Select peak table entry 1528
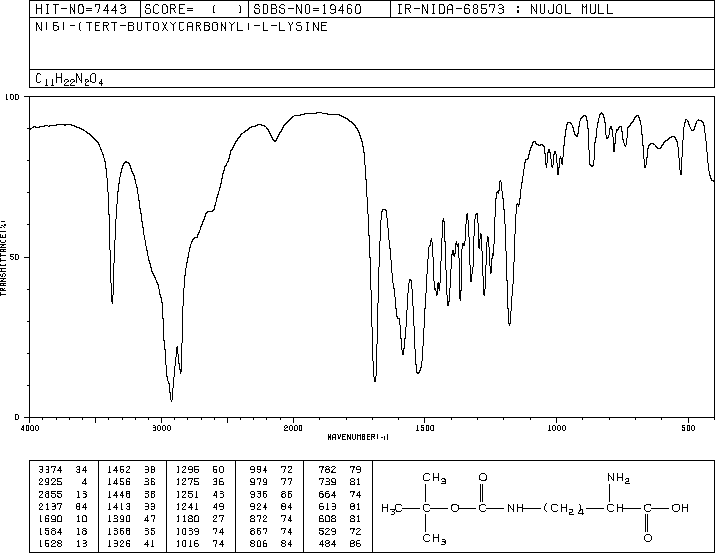This screenshot has width=715, height=553. tap(62, 543)
